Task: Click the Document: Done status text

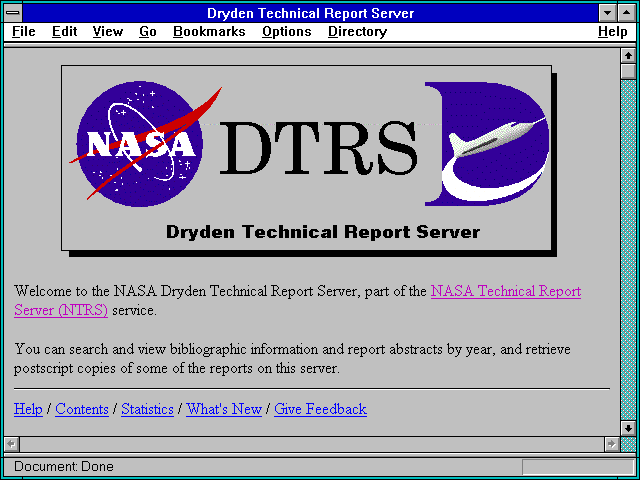Action: (x=64, y=467)
